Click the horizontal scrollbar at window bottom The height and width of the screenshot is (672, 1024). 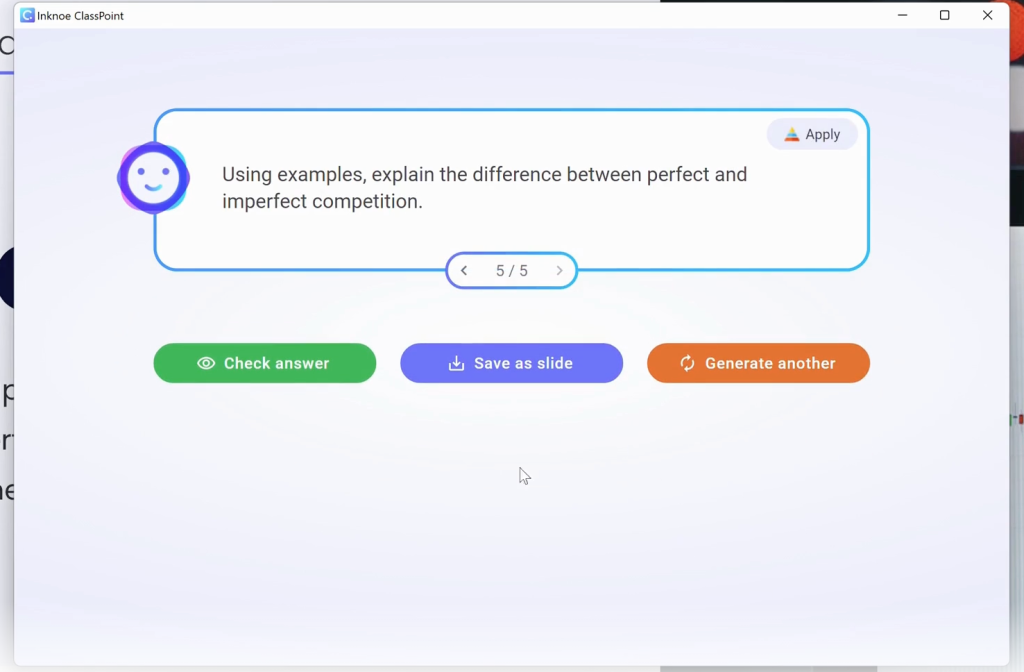pos(769,669)
